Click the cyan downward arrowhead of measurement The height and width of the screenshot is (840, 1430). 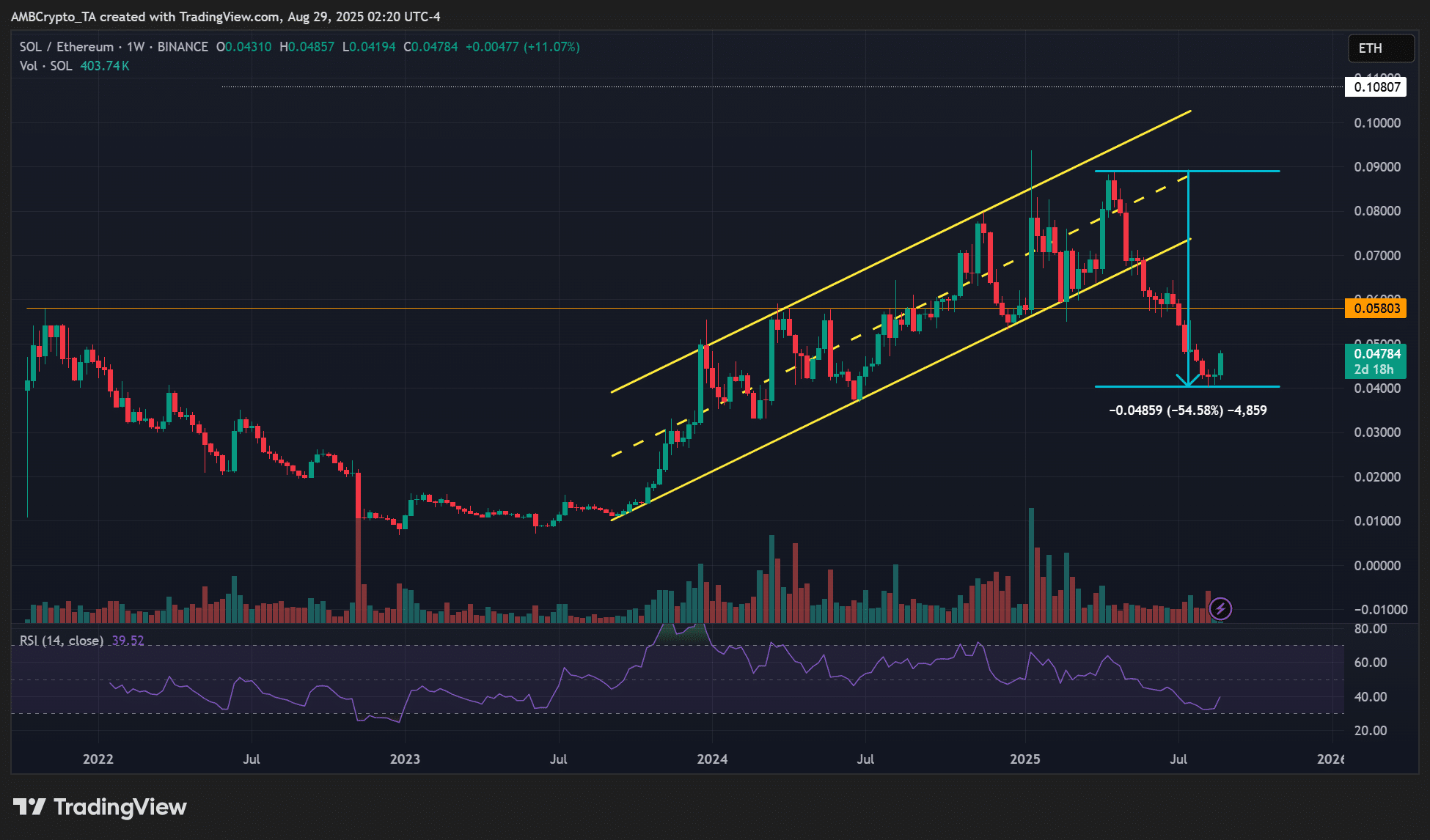[x=1188, y=380]
